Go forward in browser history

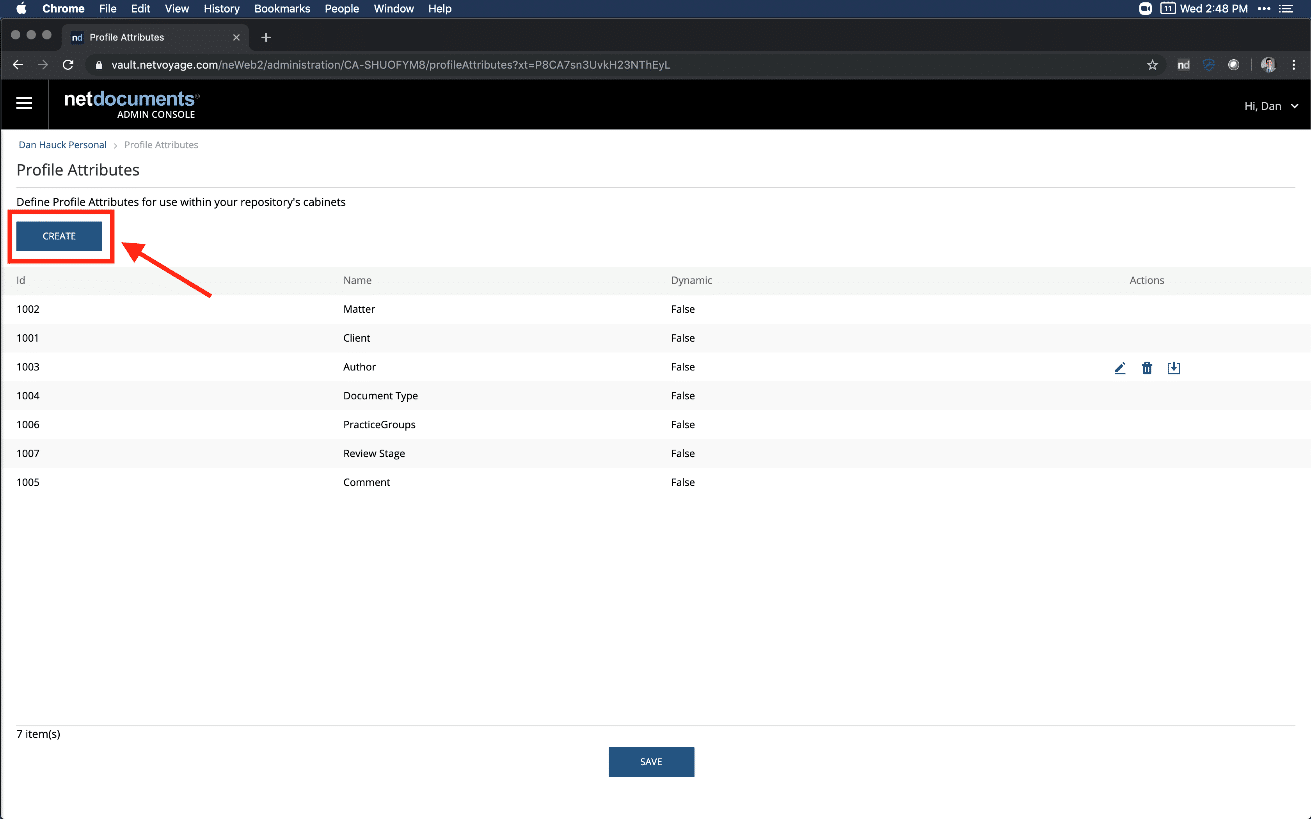[43, 65]
